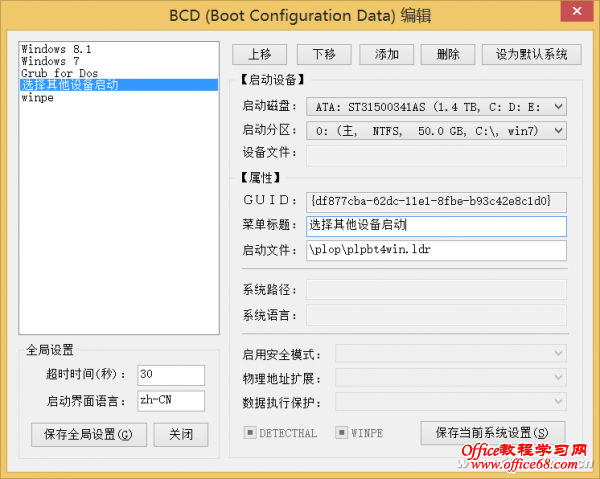Click the GUID field
This screenshot has height=479, width=600.
point(436,202)
